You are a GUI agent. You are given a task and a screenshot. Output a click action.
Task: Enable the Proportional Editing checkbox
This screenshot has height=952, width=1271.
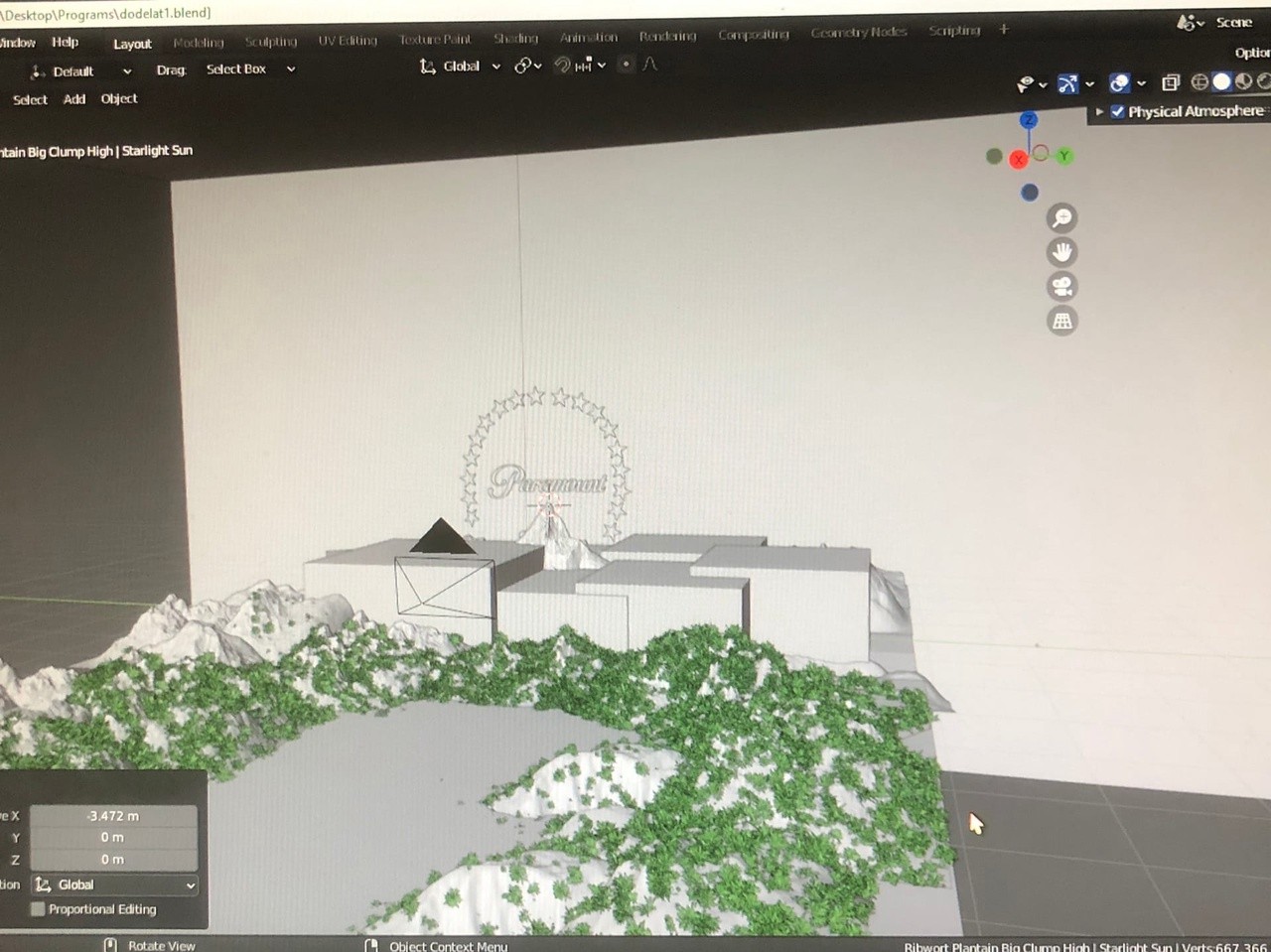[x=38, y=909]
